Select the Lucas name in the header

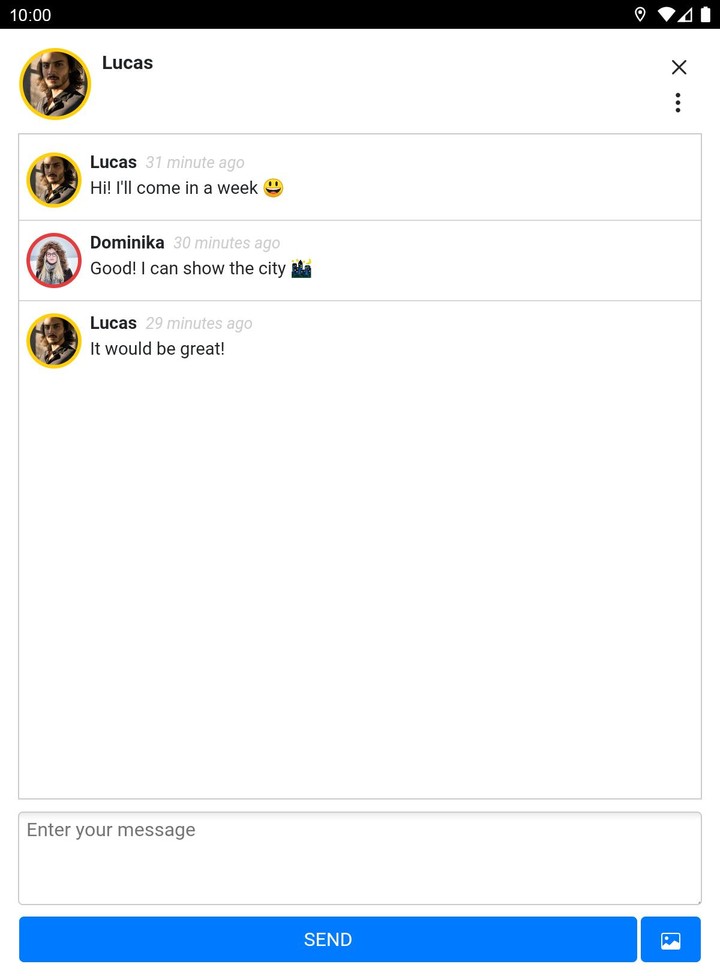click(x=127, y=63)
